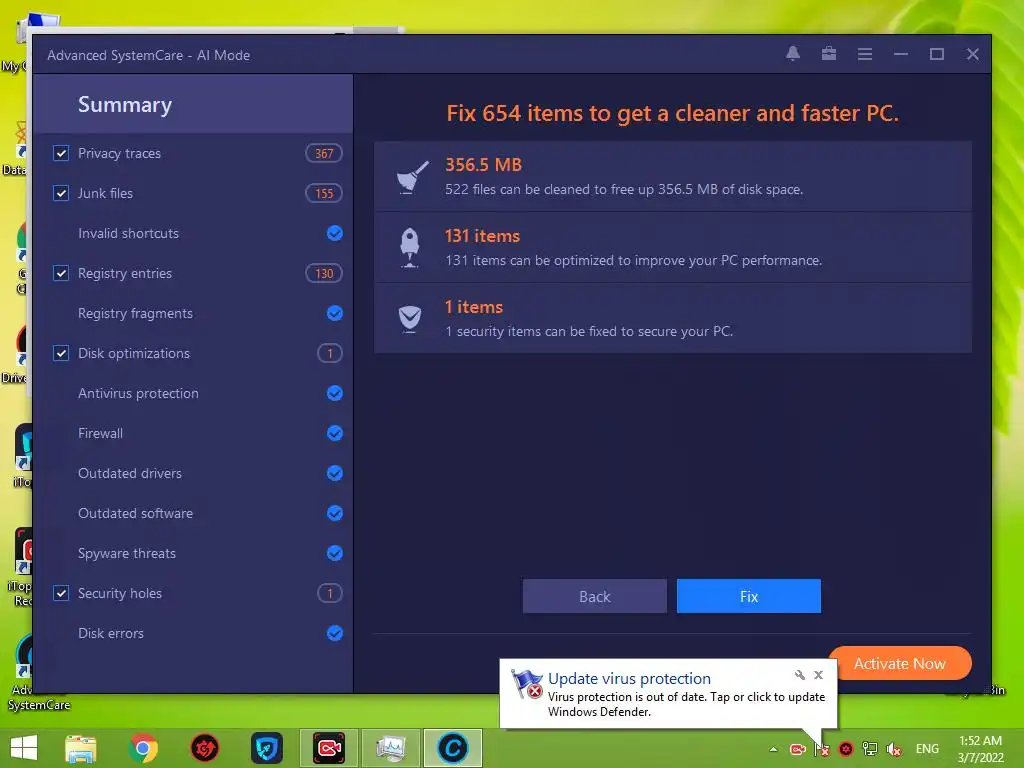Click the rocket performance icon
The height and width of the screenshot is (768, 1024).
pyautogui.click(x=409, y=248)
